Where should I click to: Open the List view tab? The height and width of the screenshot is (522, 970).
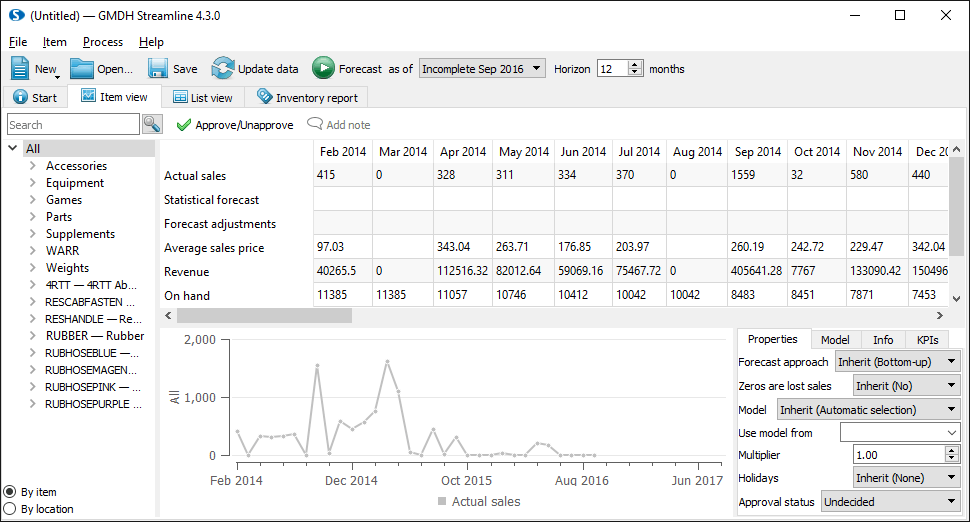coord(202,98)
